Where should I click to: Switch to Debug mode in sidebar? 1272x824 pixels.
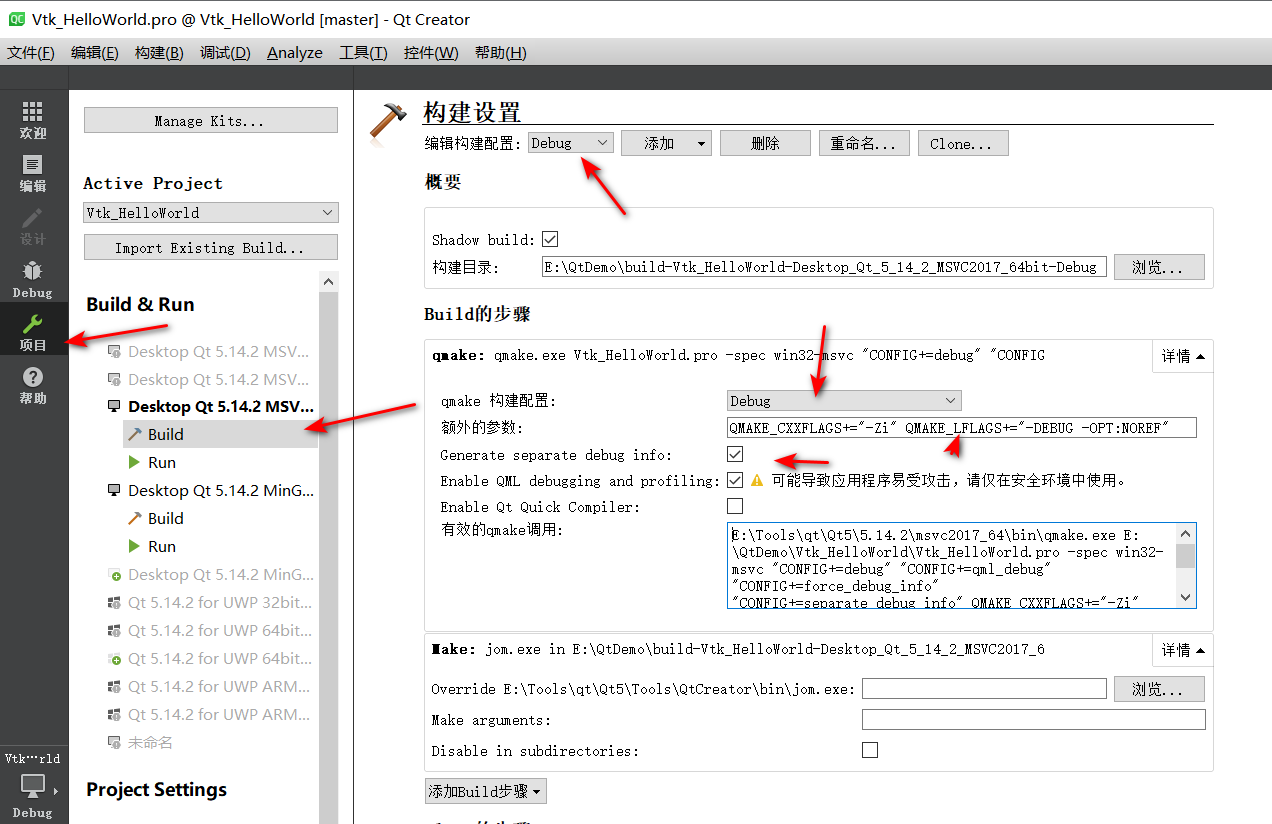(33, 280)
